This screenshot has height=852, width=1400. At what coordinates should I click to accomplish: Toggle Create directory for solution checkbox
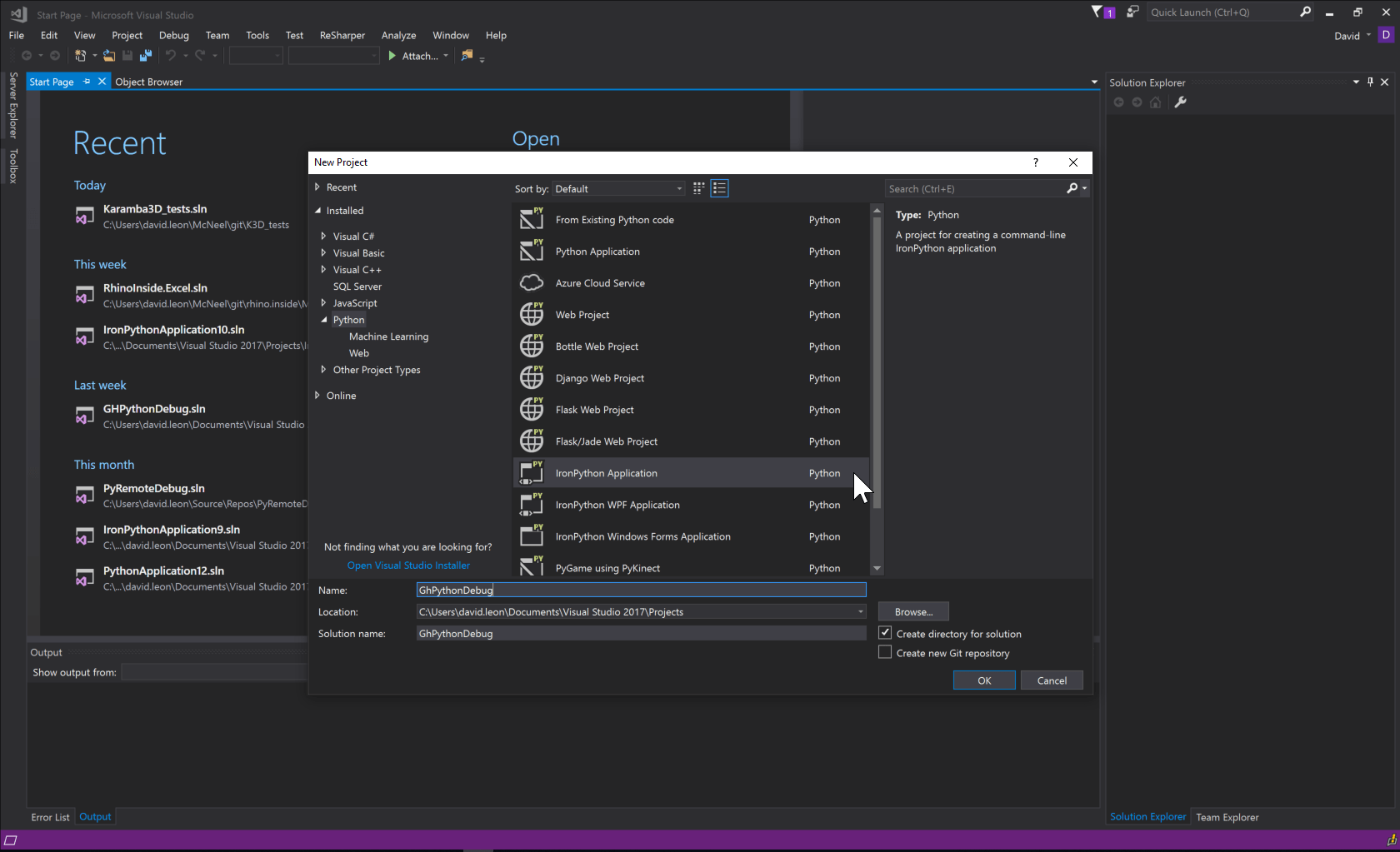pos(885,633)
